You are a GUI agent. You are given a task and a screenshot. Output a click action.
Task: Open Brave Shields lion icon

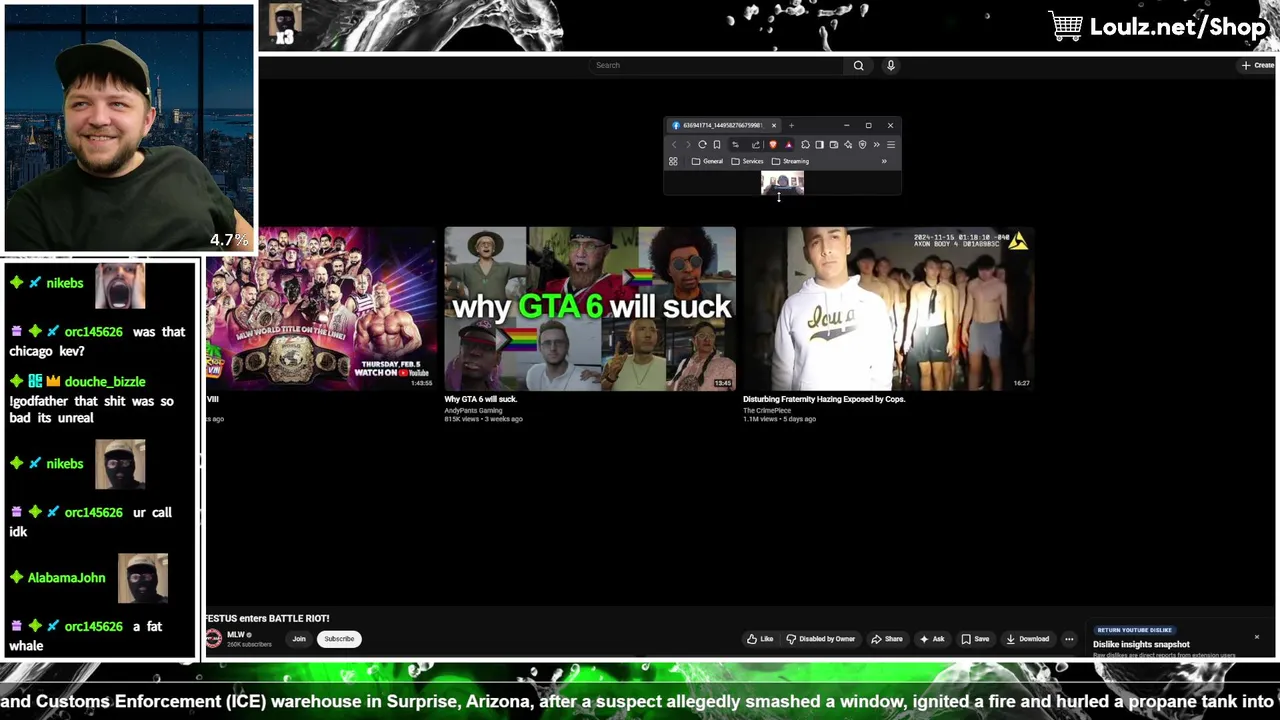click(773, 145)
